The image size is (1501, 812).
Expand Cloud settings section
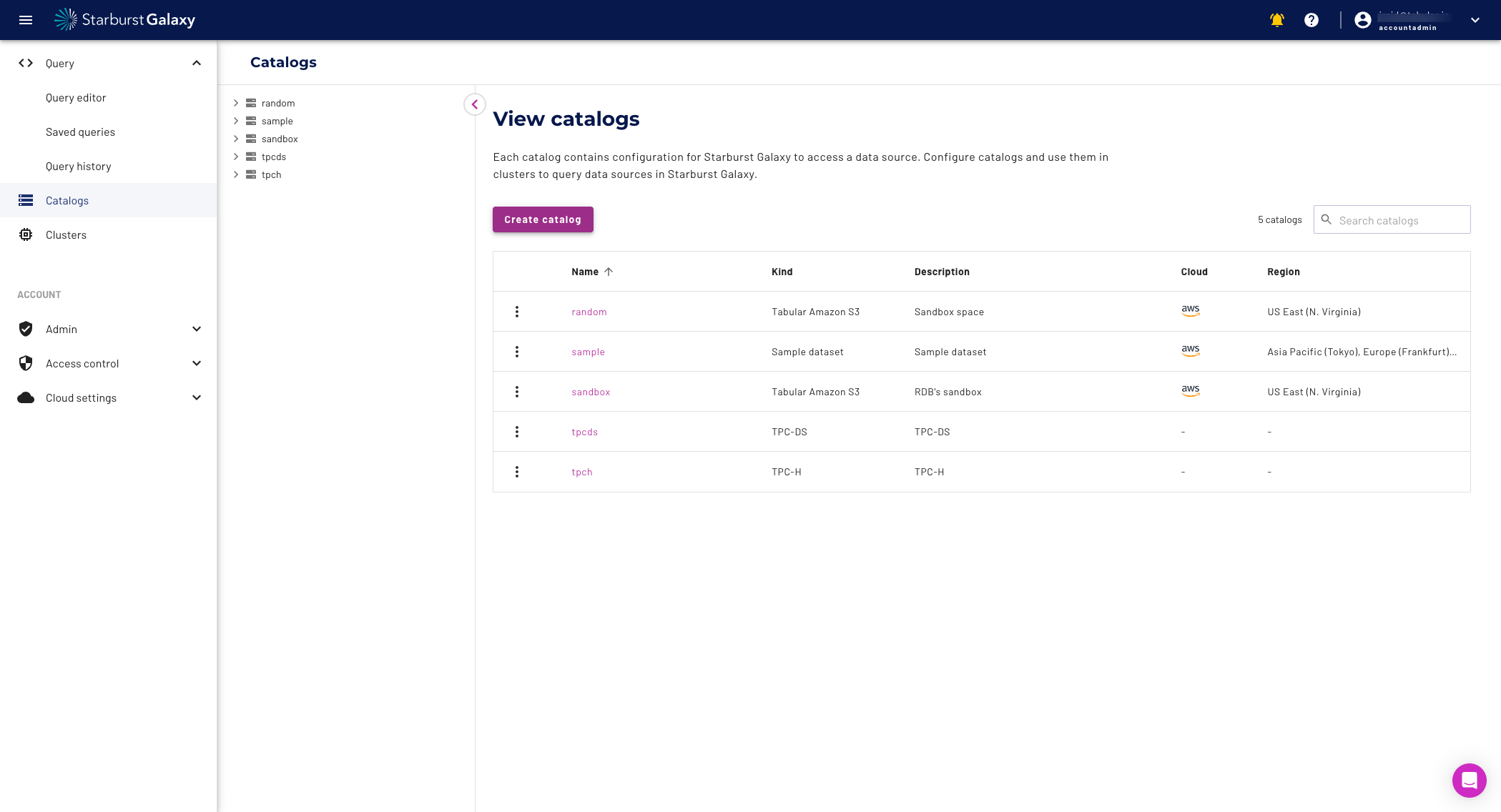click(x=197, y=397)
